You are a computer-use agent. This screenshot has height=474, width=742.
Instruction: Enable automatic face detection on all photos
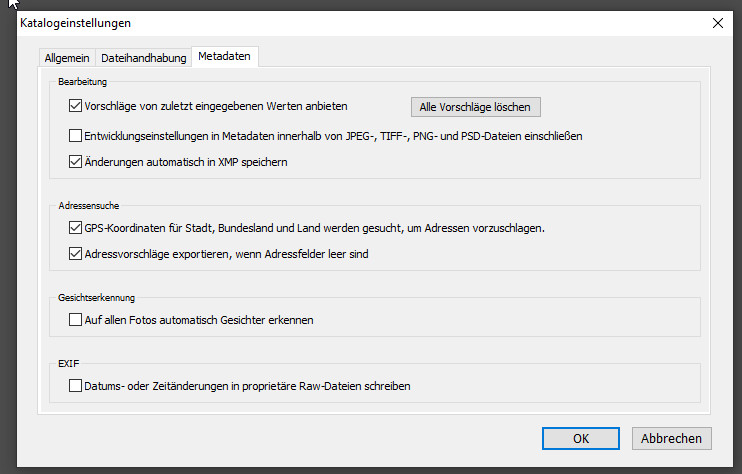coord(75,320)
